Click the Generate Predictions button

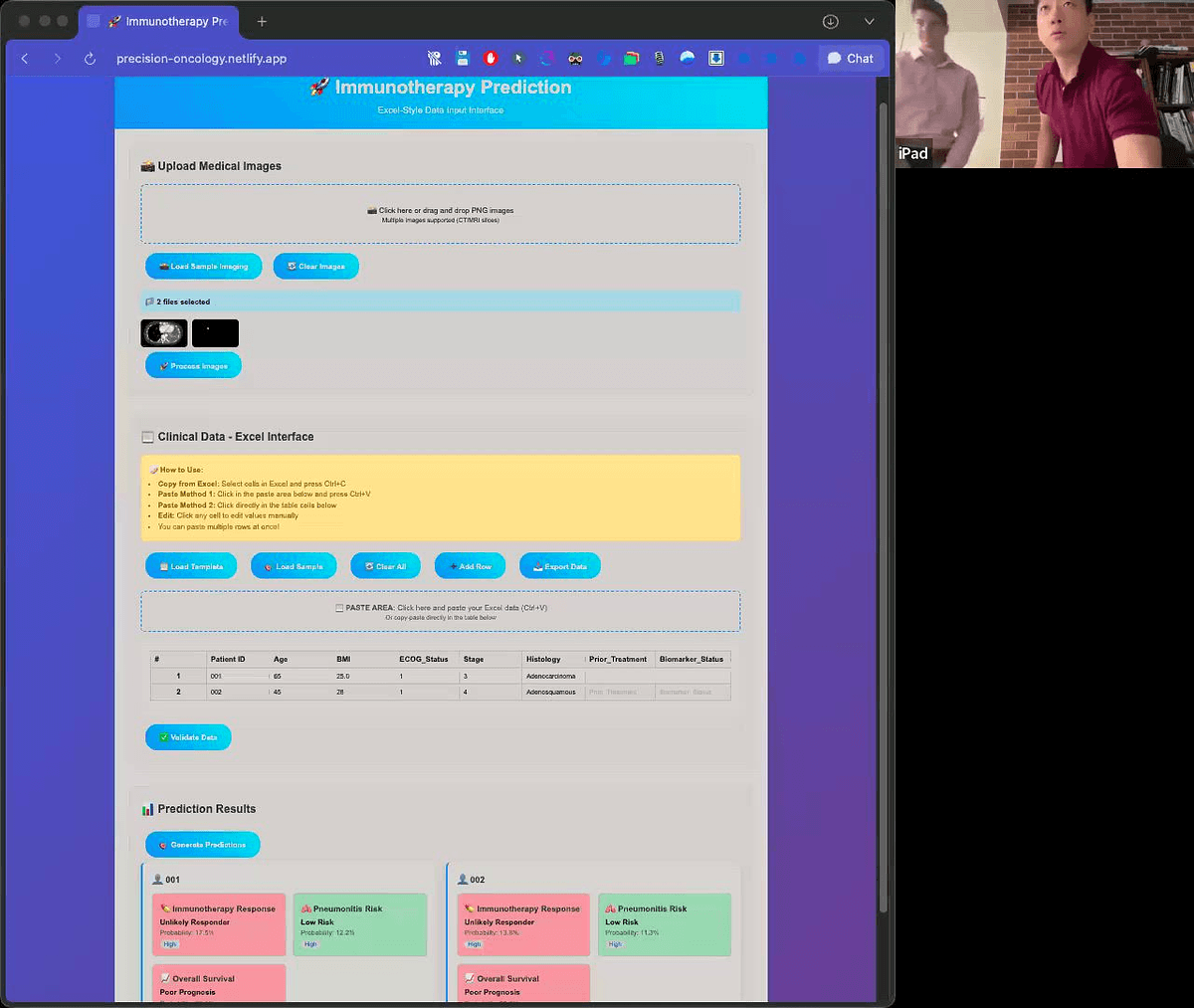202,845
